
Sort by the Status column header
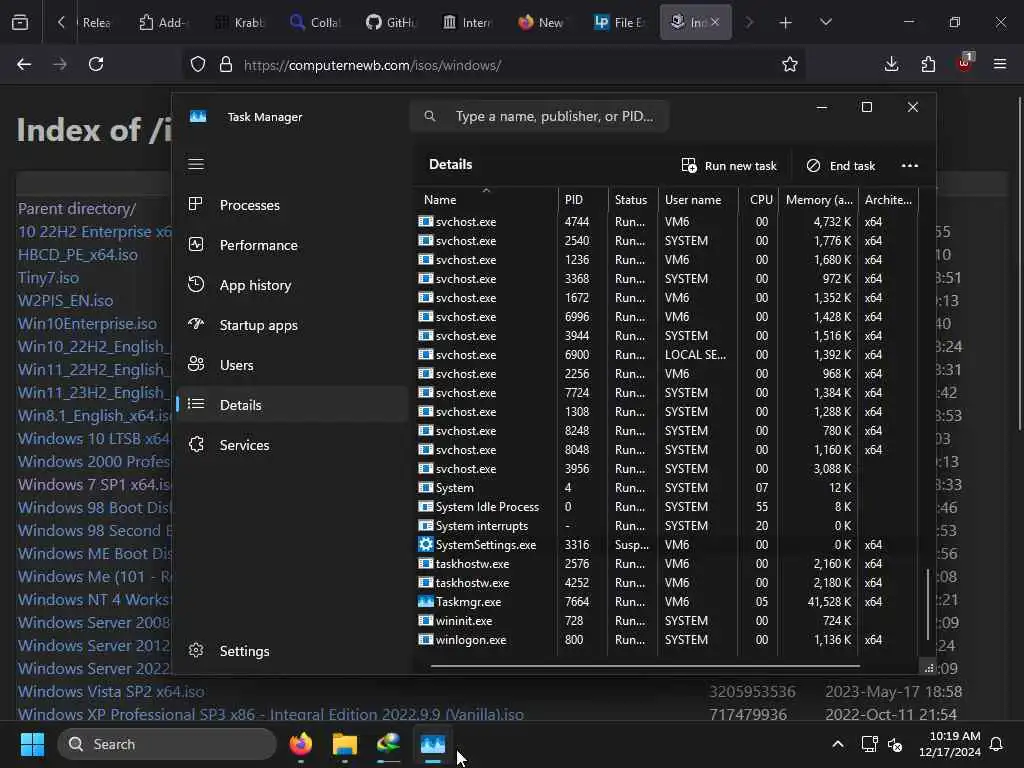point(632,200)
